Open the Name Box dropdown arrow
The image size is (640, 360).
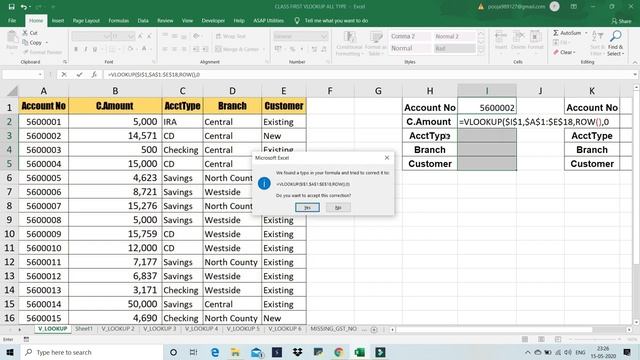40,75
